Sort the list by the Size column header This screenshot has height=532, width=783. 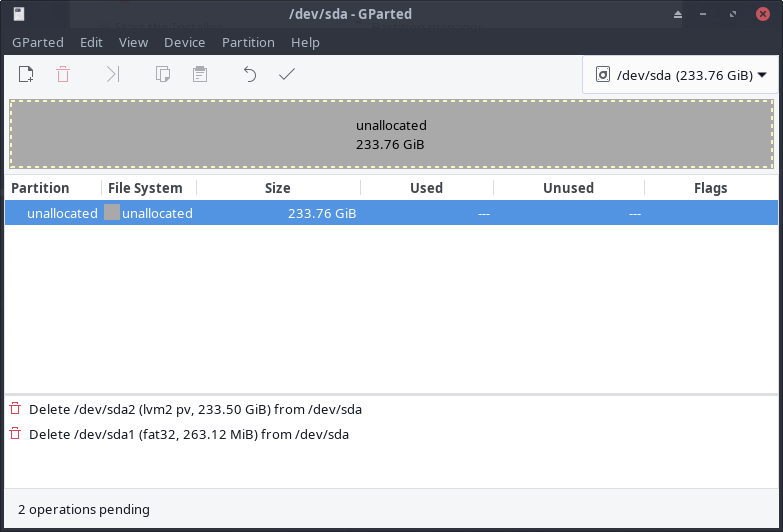click(x=277, y=188)
